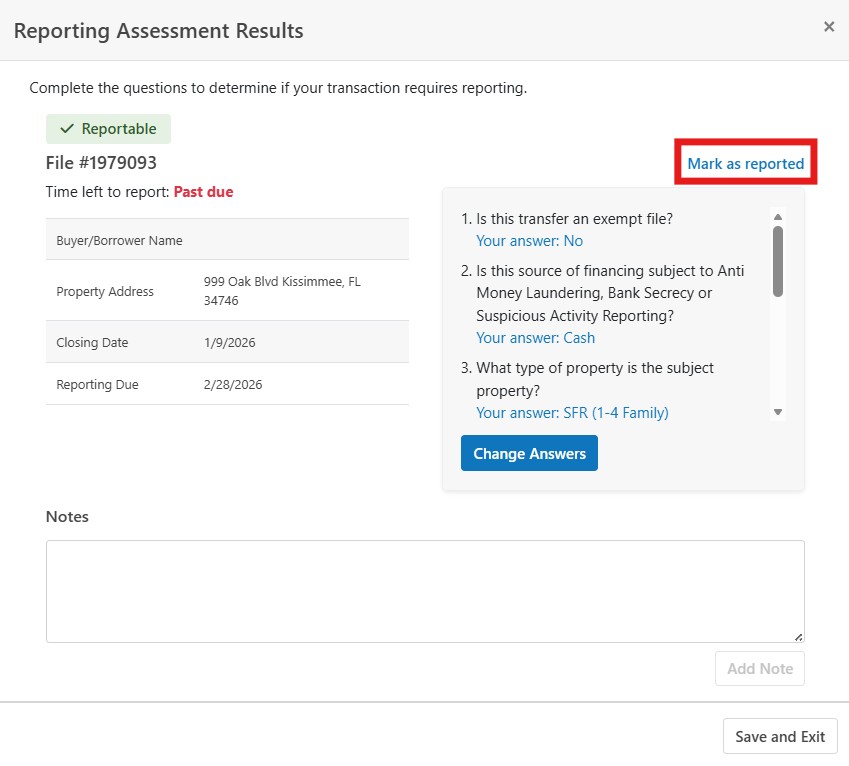Screen dimensions: 849x766
Task: Click the questions list scroll-down arrow
Action: click(x=778, y=411)
